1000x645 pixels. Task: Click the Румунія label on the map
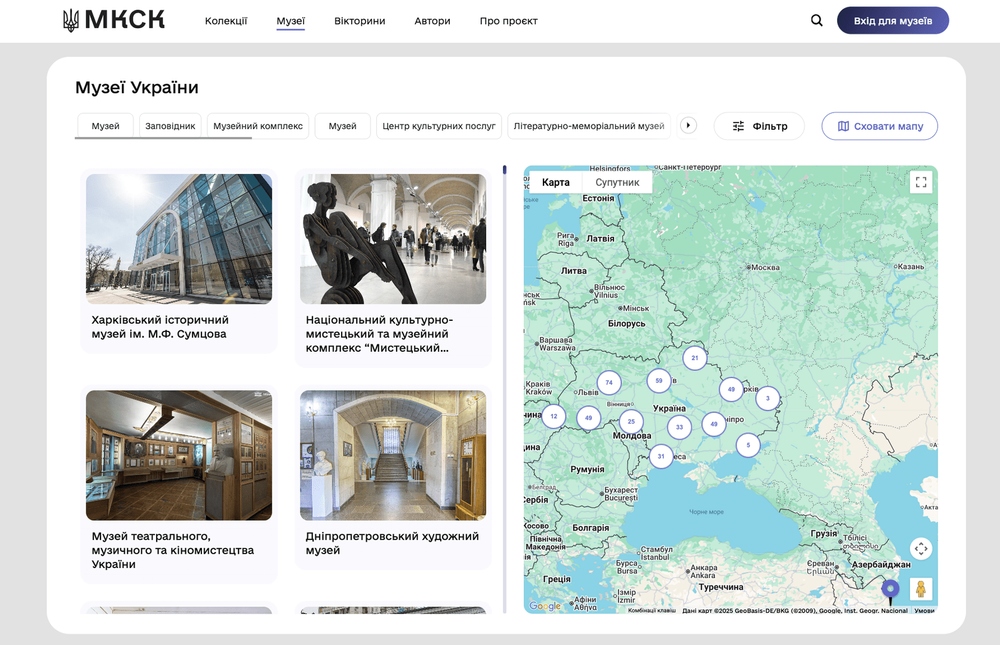click(x=587, y=469)
